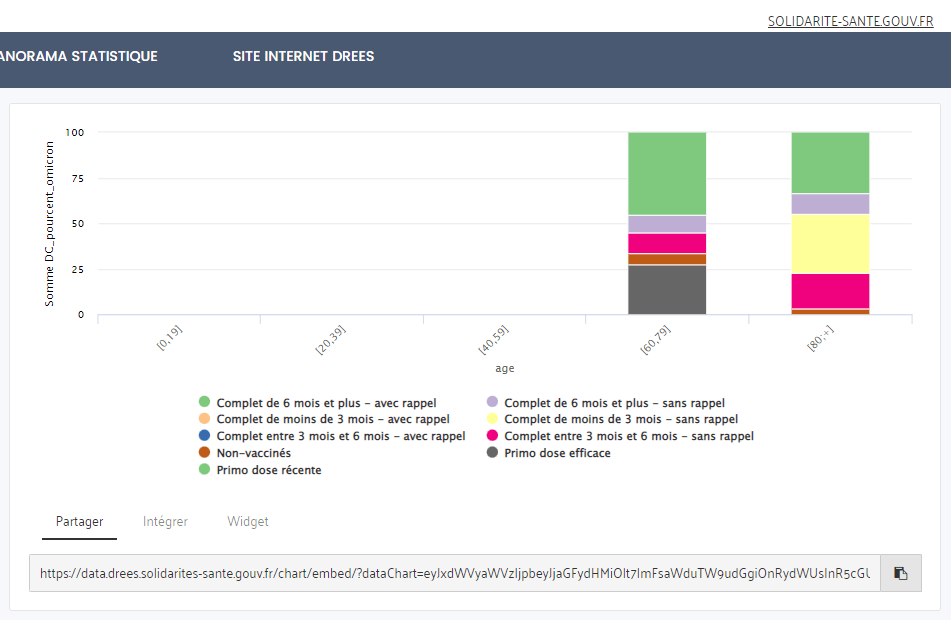
Task: Toggle 'Complet de moins de 3 mois – sans rappel'
Action: coord(620,420)
